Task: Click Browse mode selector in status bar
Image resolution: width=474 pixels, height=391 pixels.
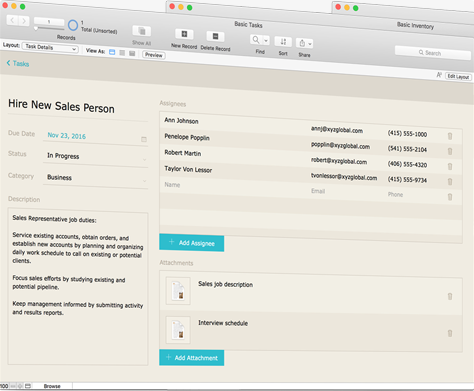Action: point(52,386)
